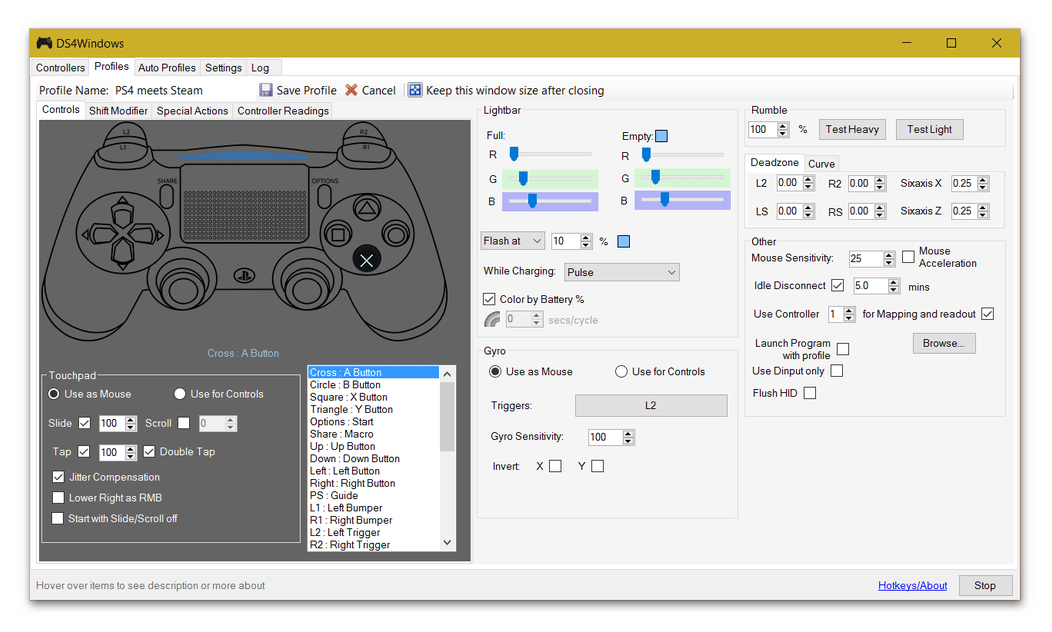
Task: Click the Keep window size icon
Action: point(415,90)
